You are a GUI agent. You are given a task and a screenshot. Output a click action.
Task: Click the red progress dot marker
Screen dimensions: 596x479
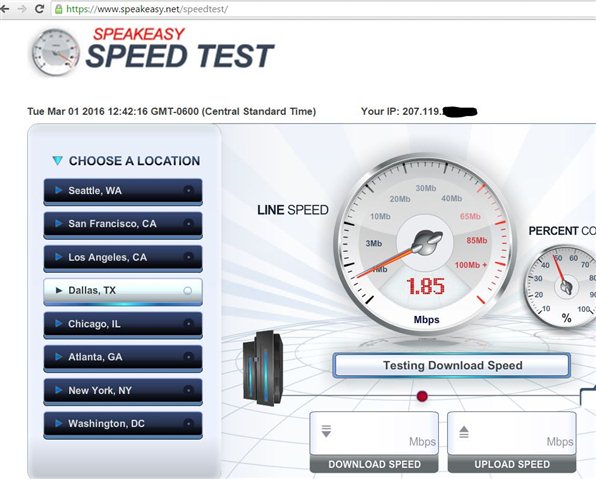(x=422, y=396)
